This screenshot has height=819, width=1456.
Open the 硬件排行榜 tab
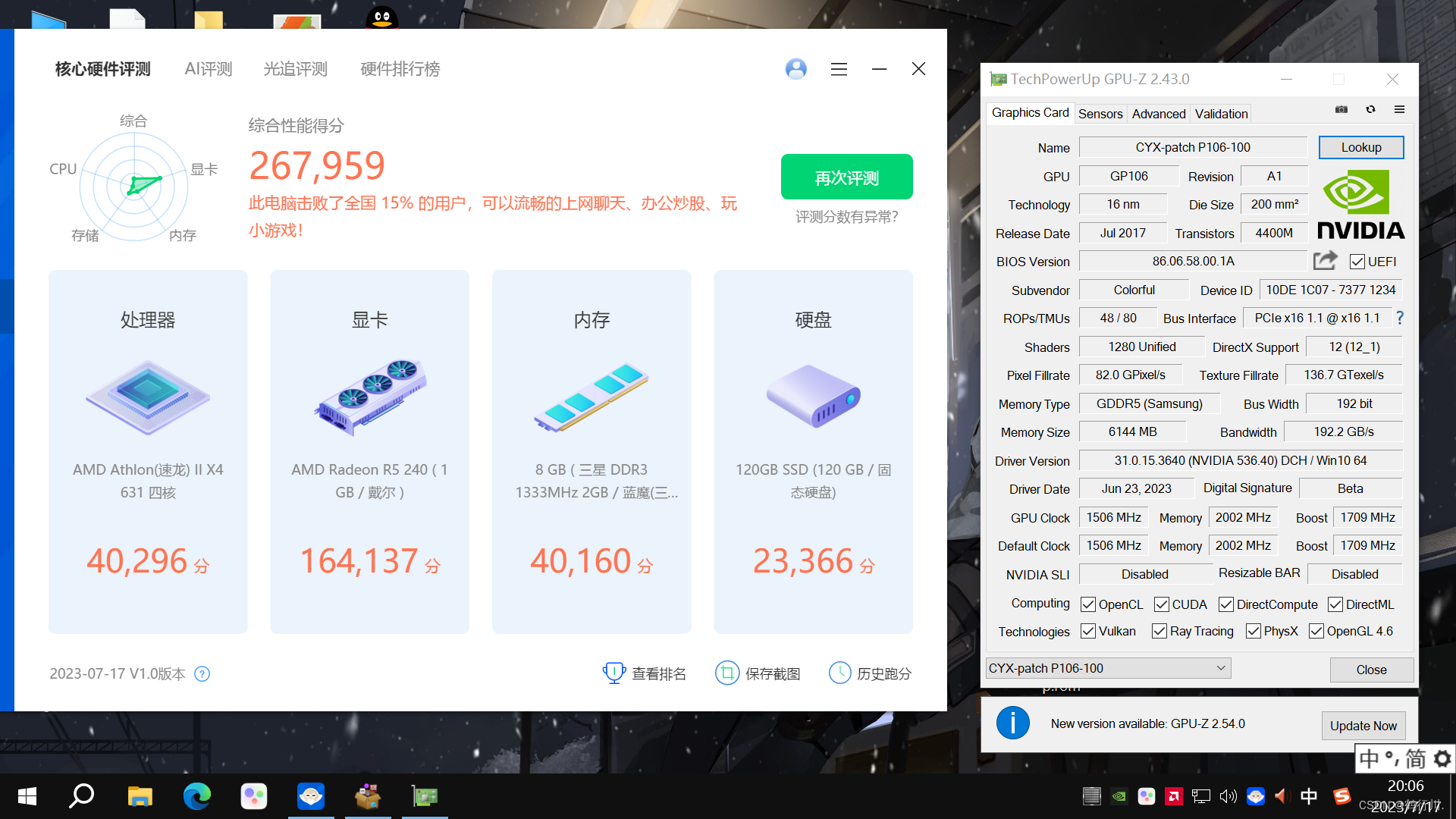[x=400, y=69]
